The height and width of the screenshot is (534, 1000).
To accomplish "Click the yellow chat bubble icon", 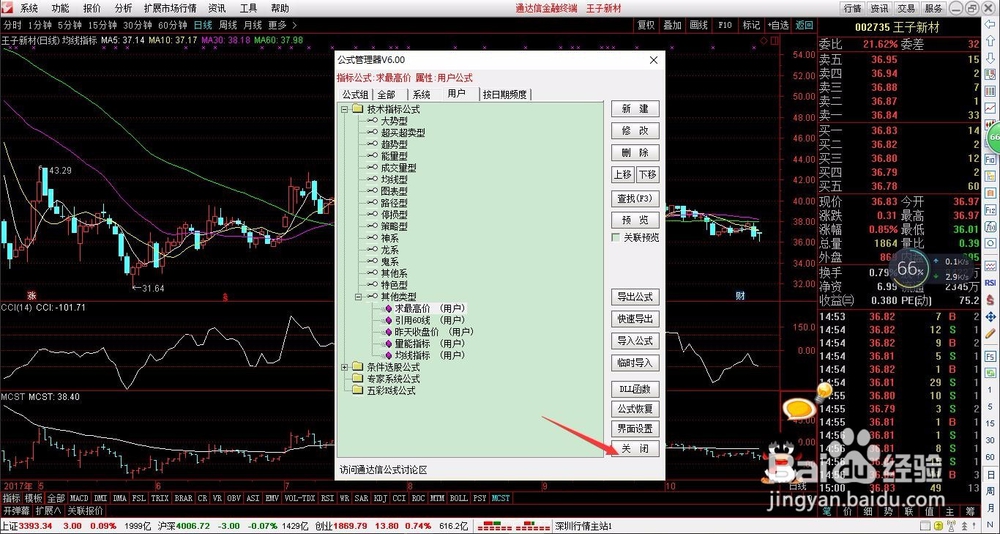I will pyautogui.click(x=800, y=408).
